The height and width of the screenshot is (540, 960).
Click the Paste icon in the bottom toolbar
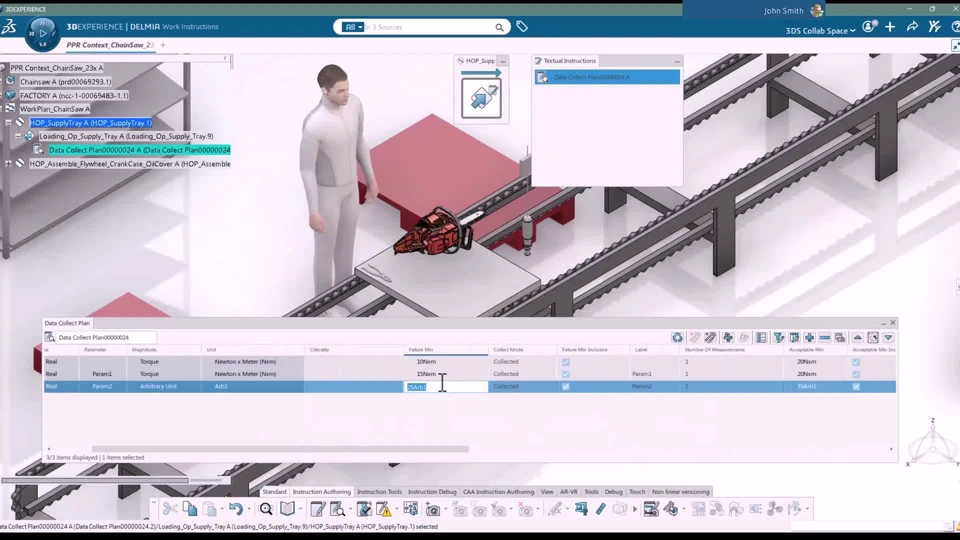[x=209, y=509]
